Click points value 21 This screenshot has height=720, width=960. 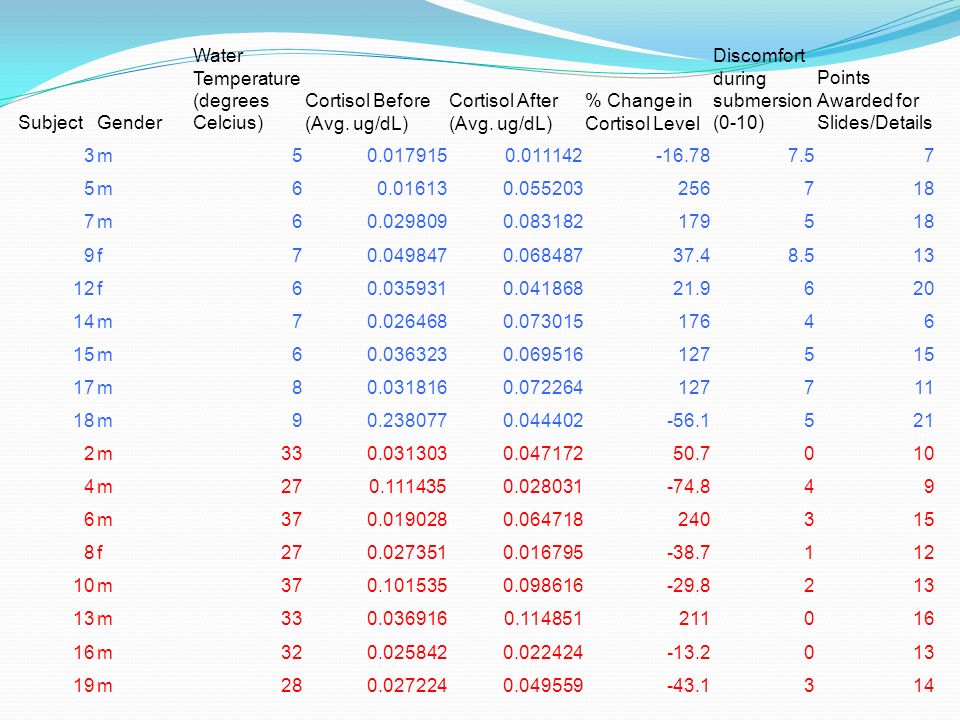923,421
